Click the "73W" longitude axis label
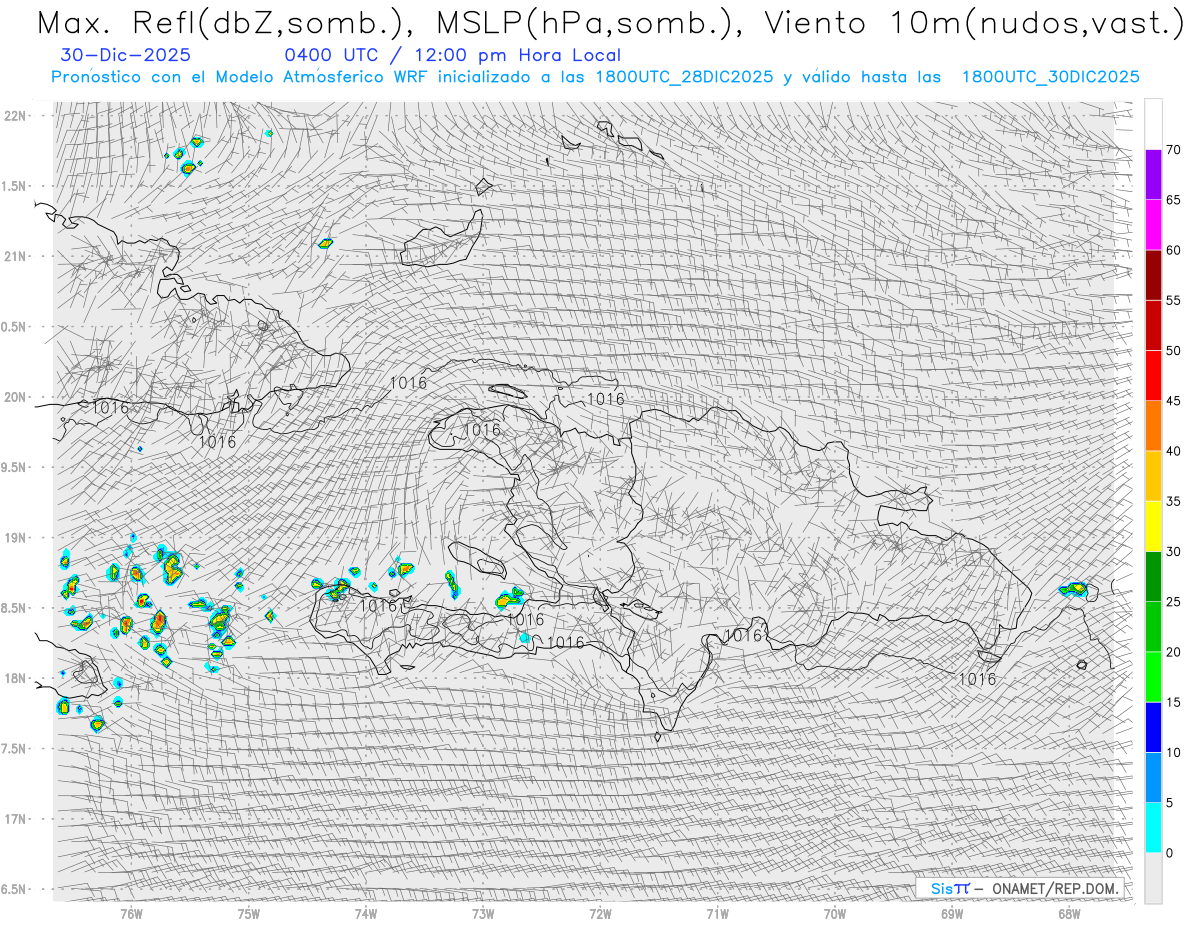The height and width of the screenshot is (927, 1200). (483, 913)
